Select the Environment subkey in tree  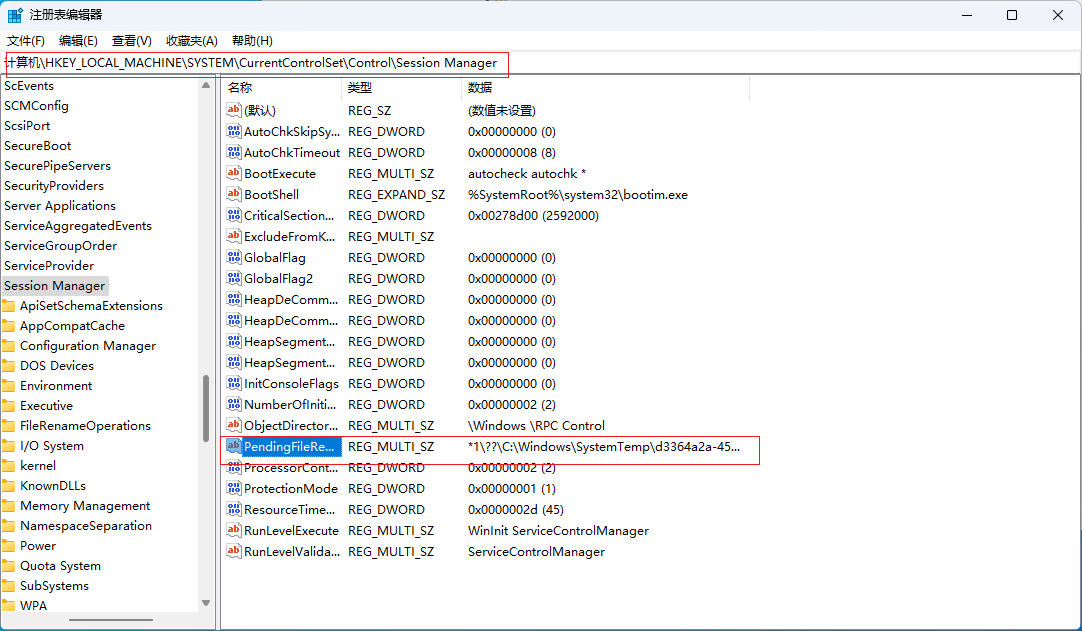[56, 386]
